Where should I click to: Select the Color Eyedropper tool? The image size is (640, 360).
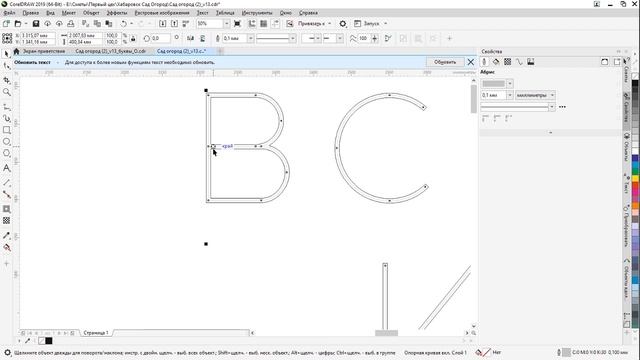pos(7,236)
